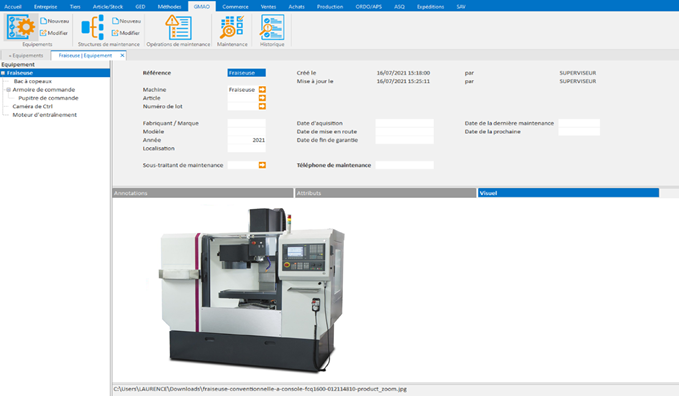
Task: Open Structures de maintenance icon
Action: tap(93, 27)
